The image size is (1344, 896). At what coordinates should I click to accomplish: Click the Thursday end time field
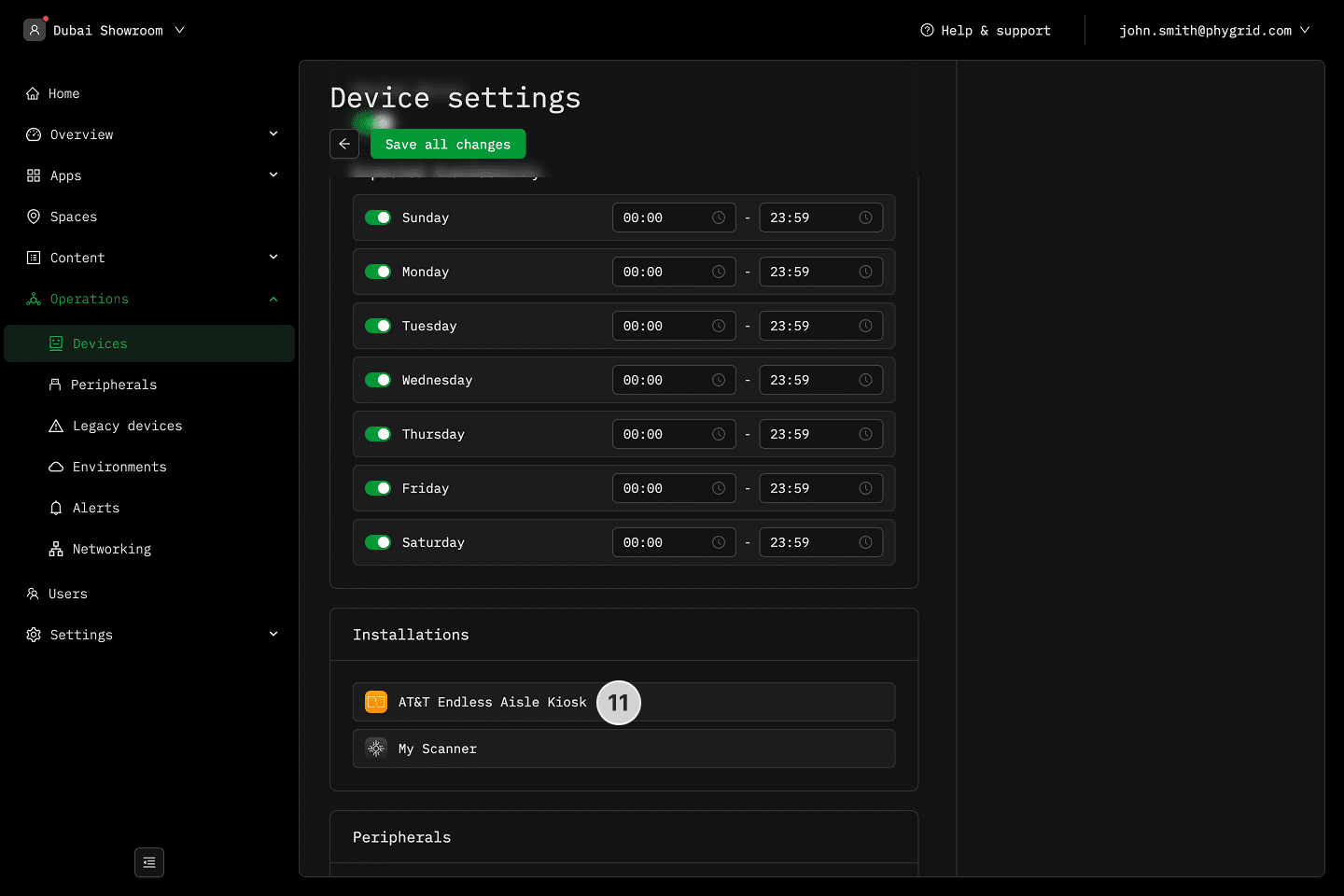tap(810, 434)
